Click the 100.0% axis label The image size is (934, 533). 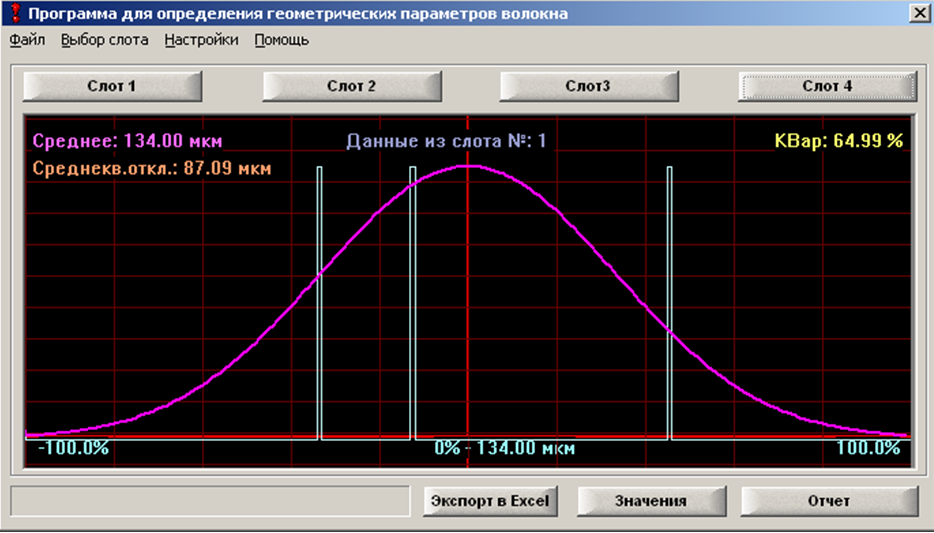click(868, 448)
